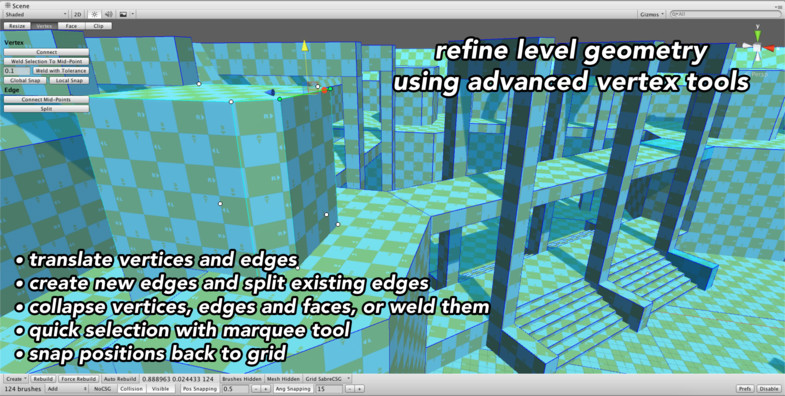Open Scene tab options menu icon
Viewport: 785px width, 396px height.
point(778,6)
